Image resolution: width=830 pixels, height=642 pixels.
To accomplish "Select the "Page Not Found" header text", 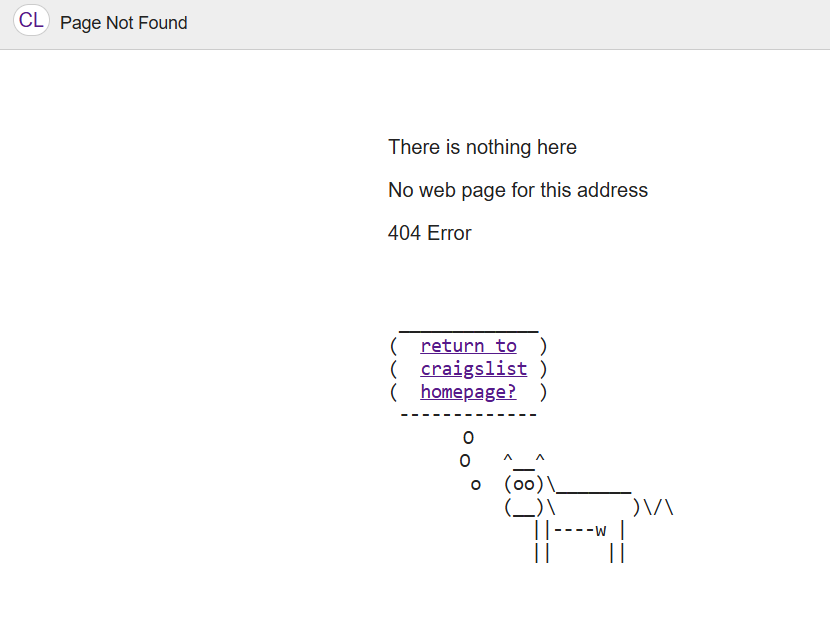I will [x=123, y=23].
